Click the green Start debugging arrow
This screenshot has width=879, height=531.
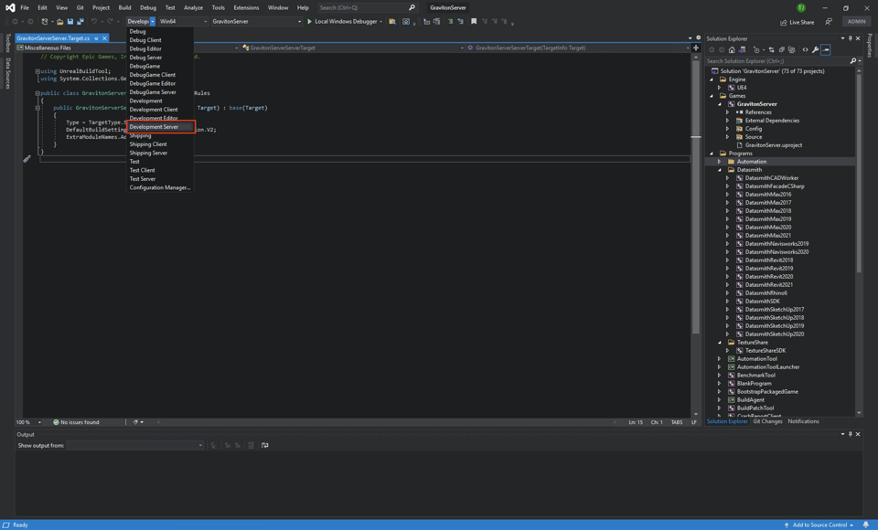pos(309,21)
